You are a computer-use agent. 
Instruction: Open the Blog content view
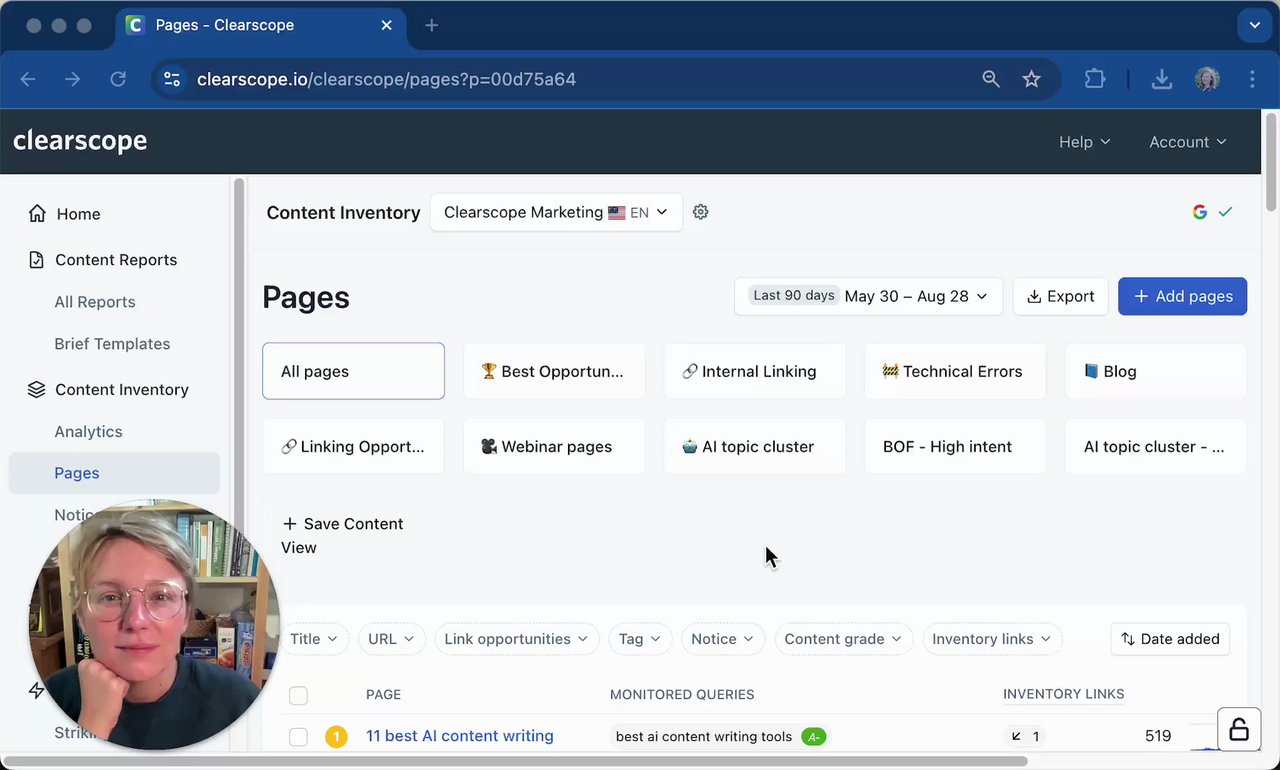click(1156, 371)
